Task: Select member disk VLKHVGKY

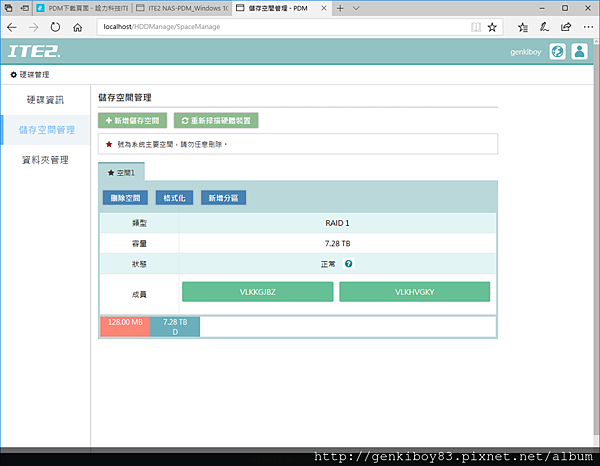Action: point(414,292)
